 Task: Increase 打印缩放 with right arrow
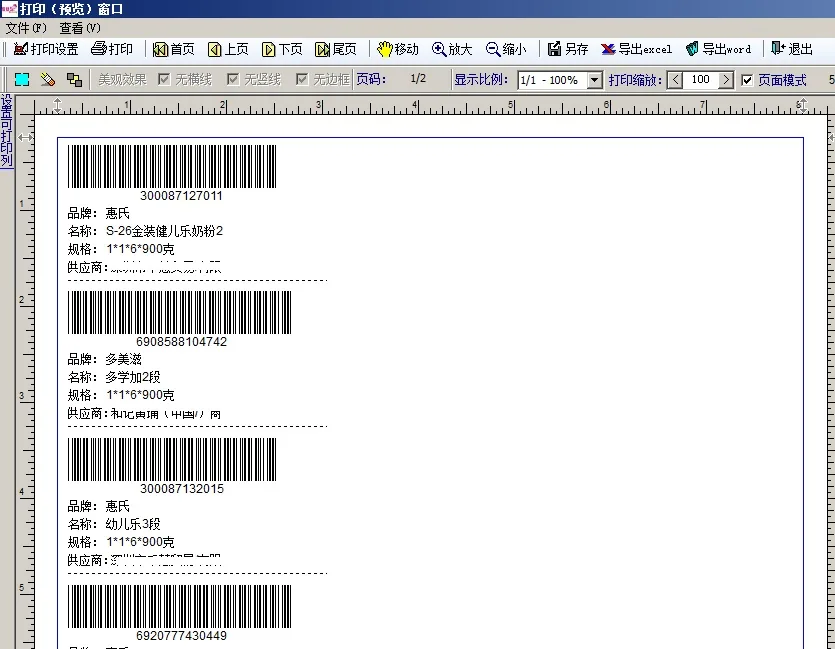click(726, 80)
